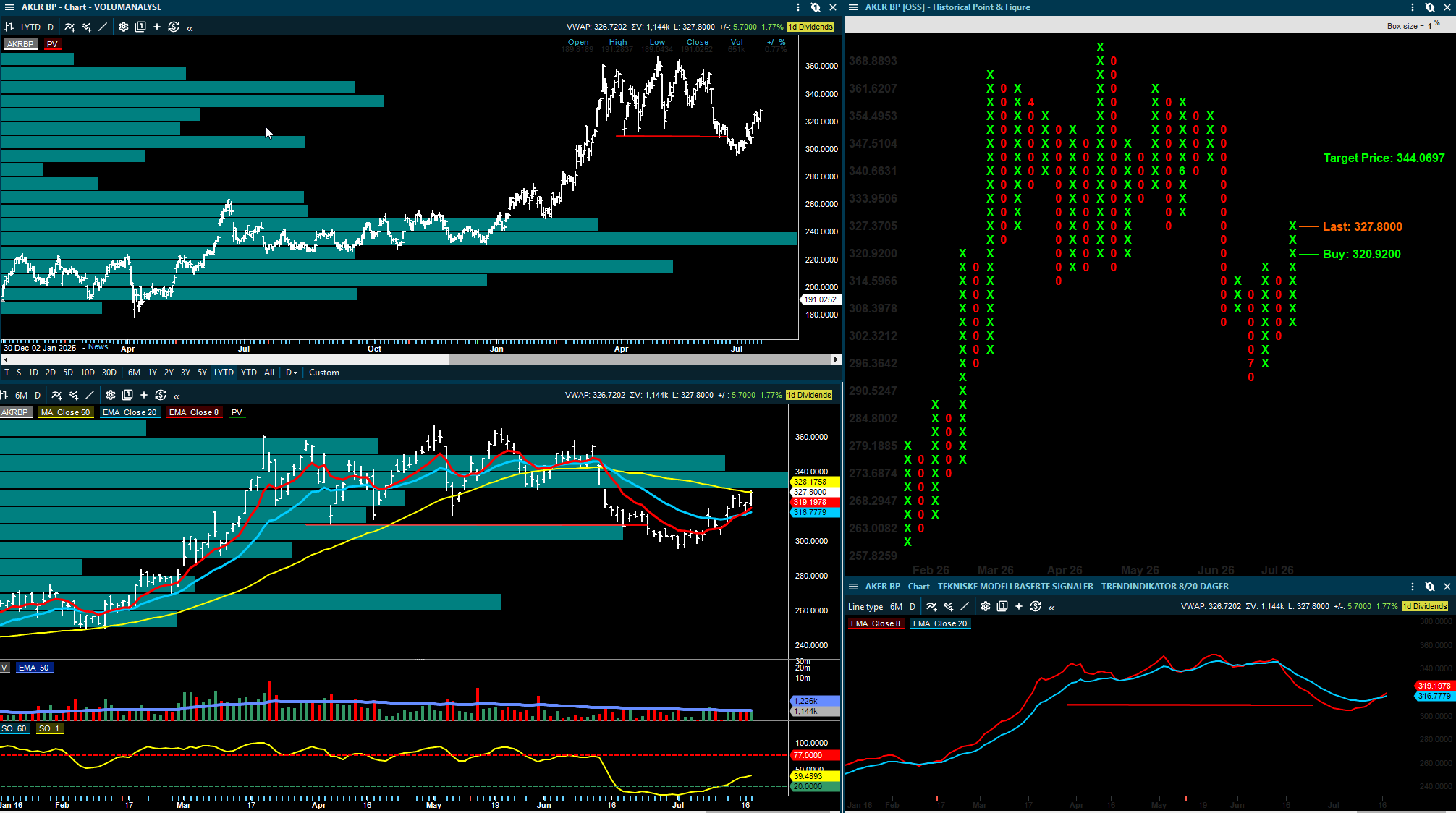Screen dimensions: 1456x813
Task: Open settings gear in 6M chart toolbar
Action: [x=111, y=395]
